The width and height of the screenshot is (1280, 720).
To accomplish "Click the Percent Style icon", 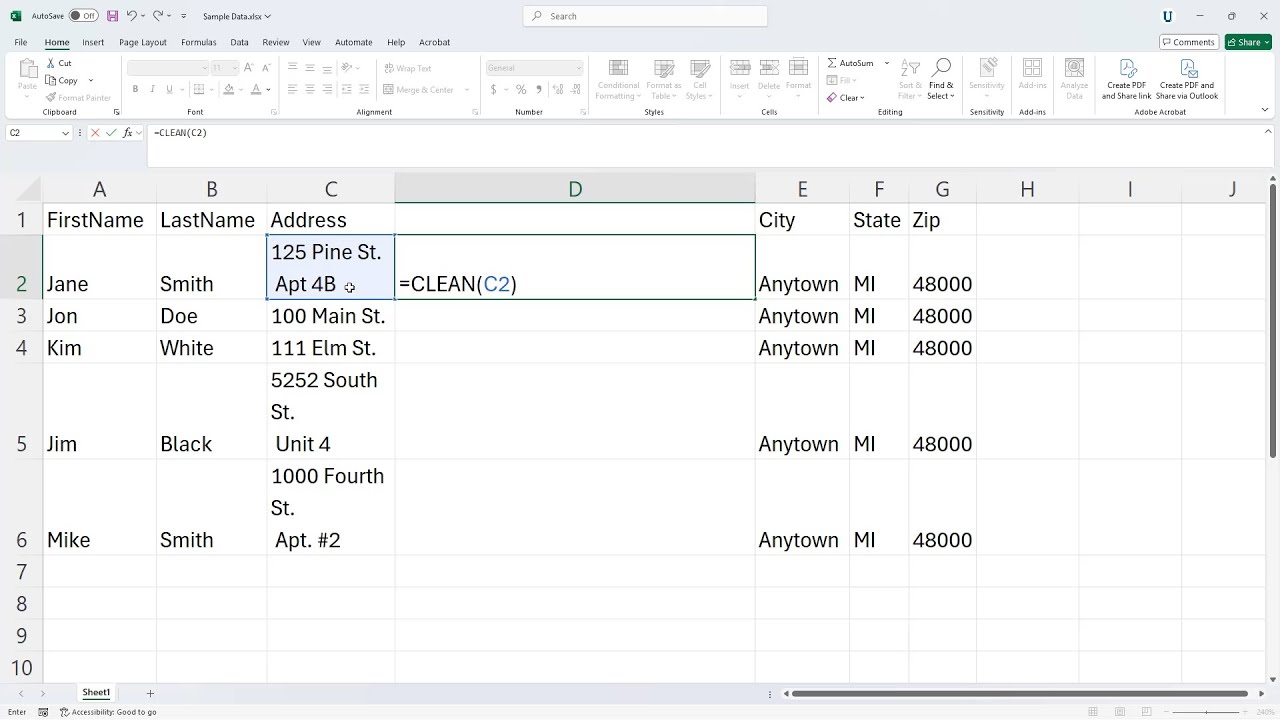I will tap(521, 89).
